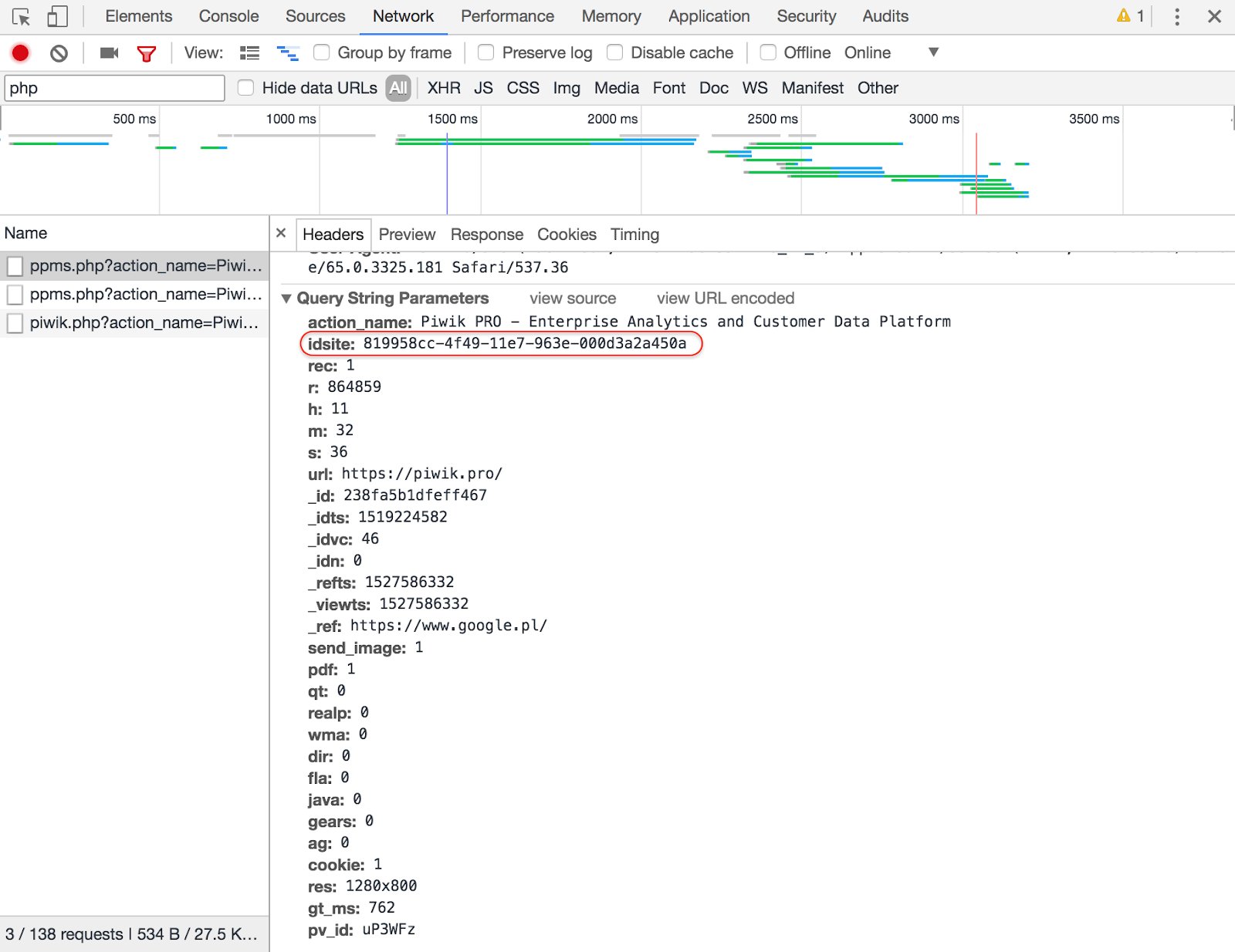Toggle the overview waterfall view icon

point(288,52)
